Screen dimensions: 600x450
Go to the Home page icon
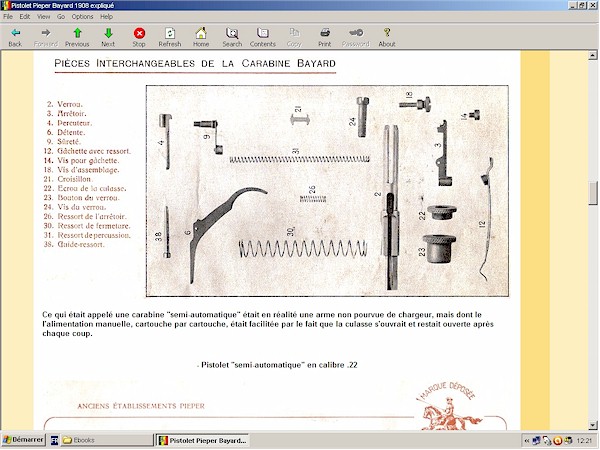[201, 33]
